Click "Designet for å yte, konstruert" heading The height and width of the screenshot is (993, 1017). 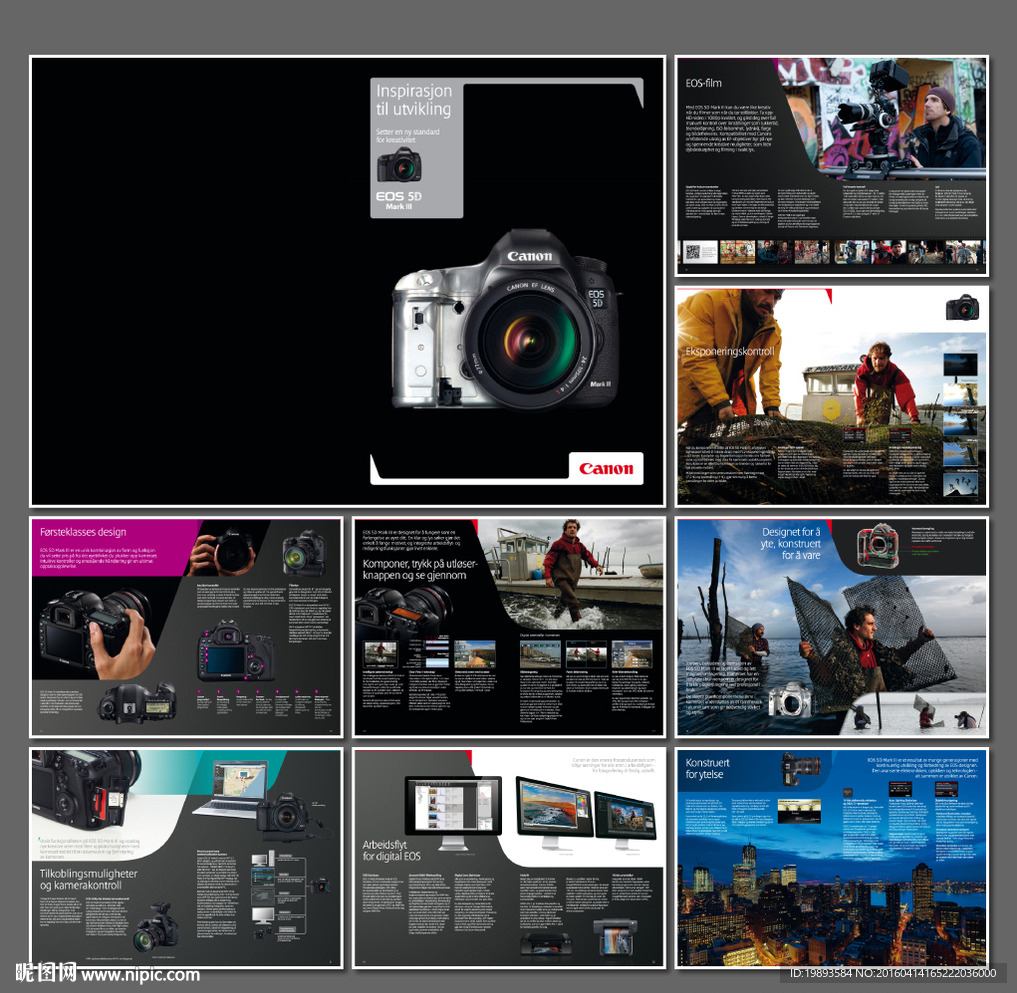[x=790, y=544]
